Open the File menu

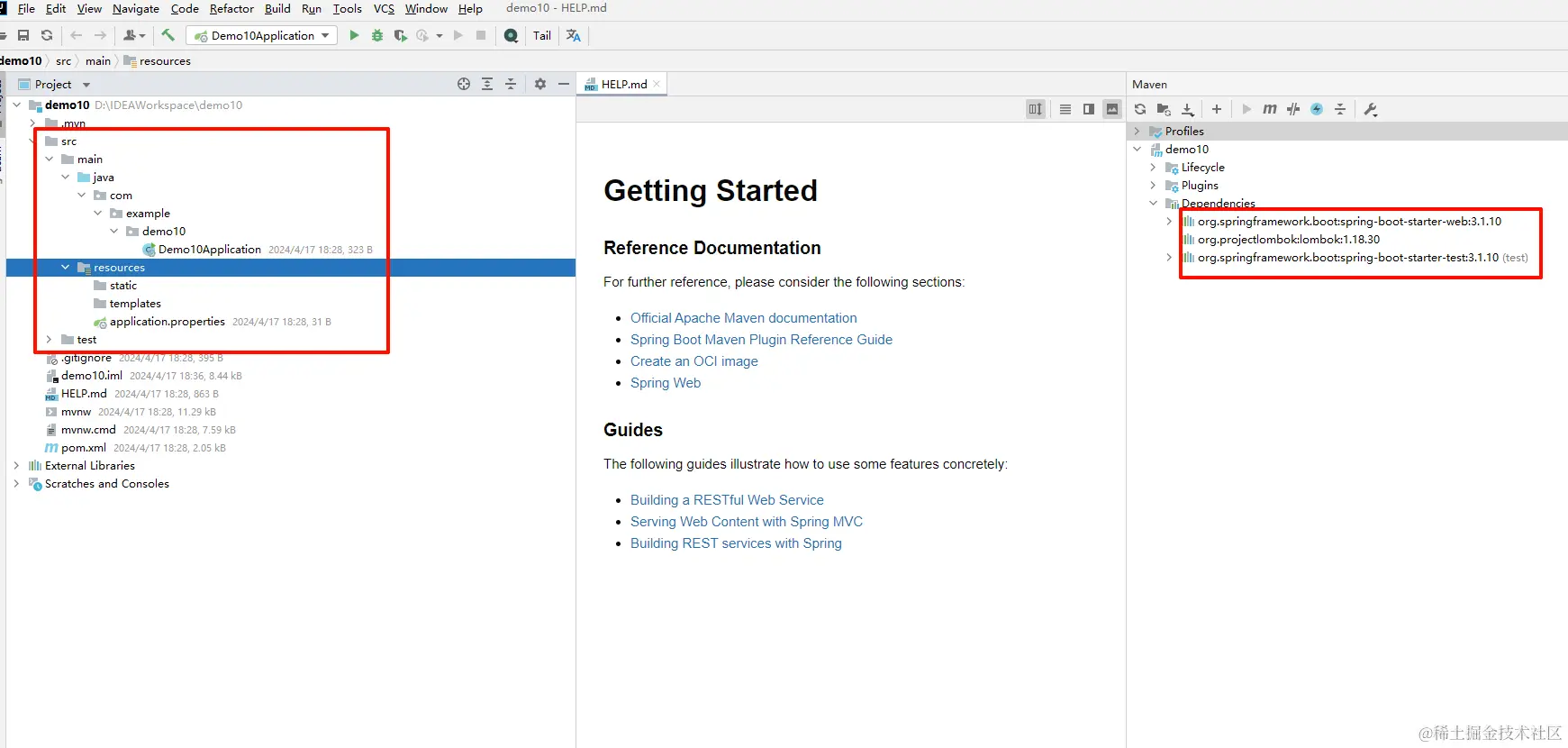point(26,8)
